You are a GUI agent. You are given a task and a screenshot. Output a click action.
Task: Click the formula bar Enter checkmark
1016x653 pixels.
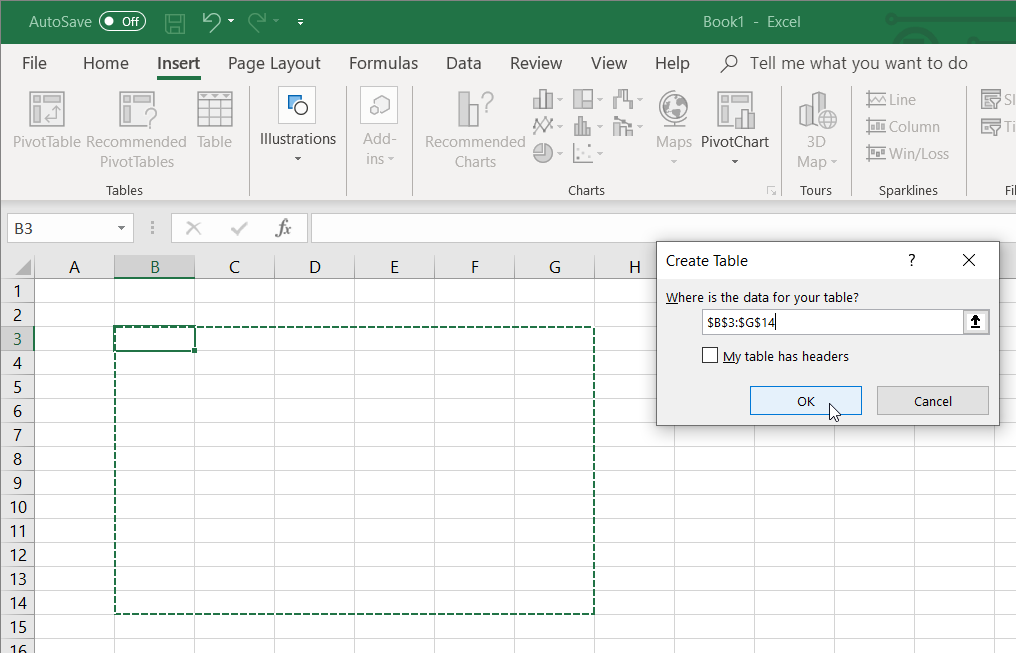point(238,228)
